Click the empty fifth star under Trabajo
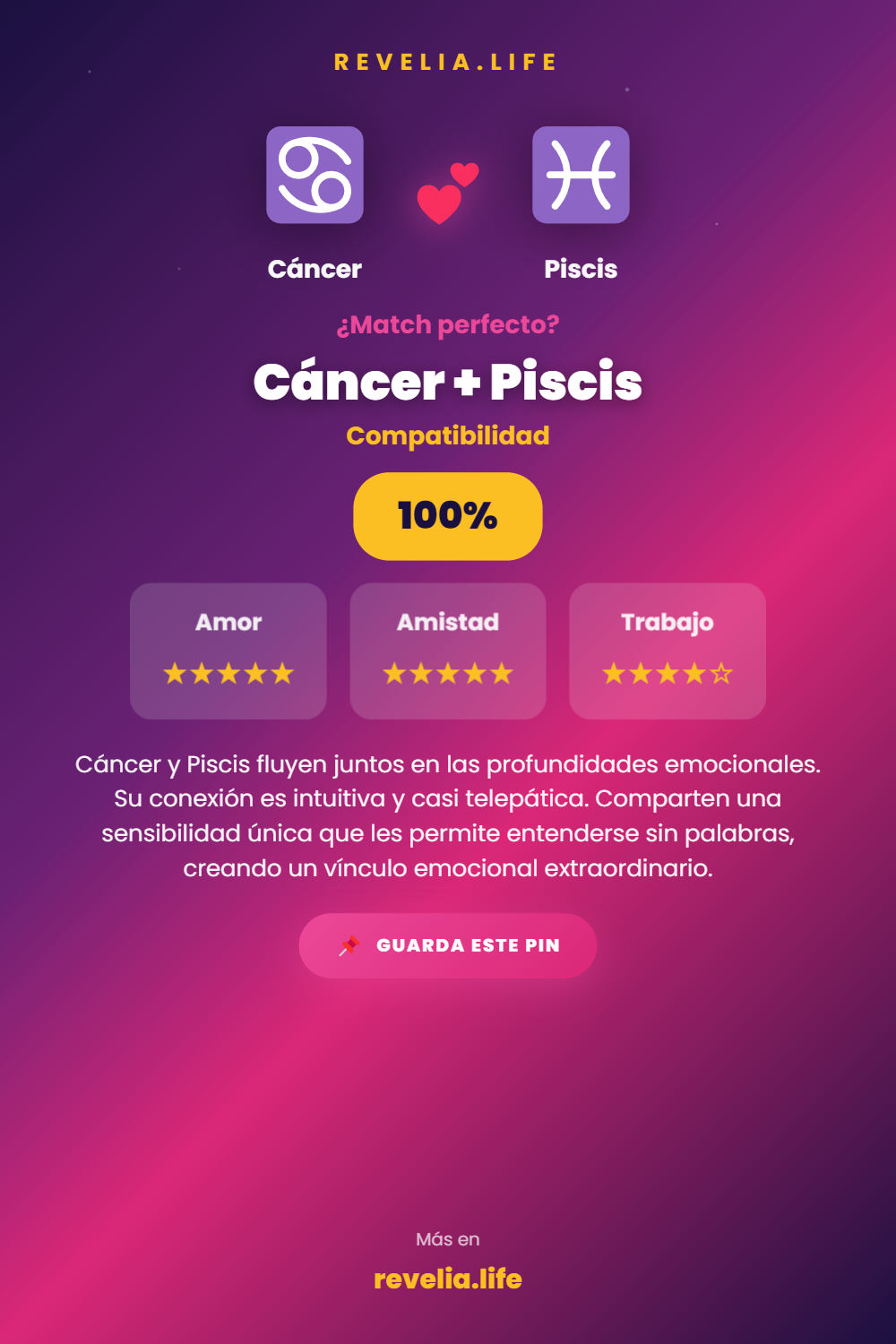Image resolution: width=896 pixels, height=1344 pixels. click(721, 673)
